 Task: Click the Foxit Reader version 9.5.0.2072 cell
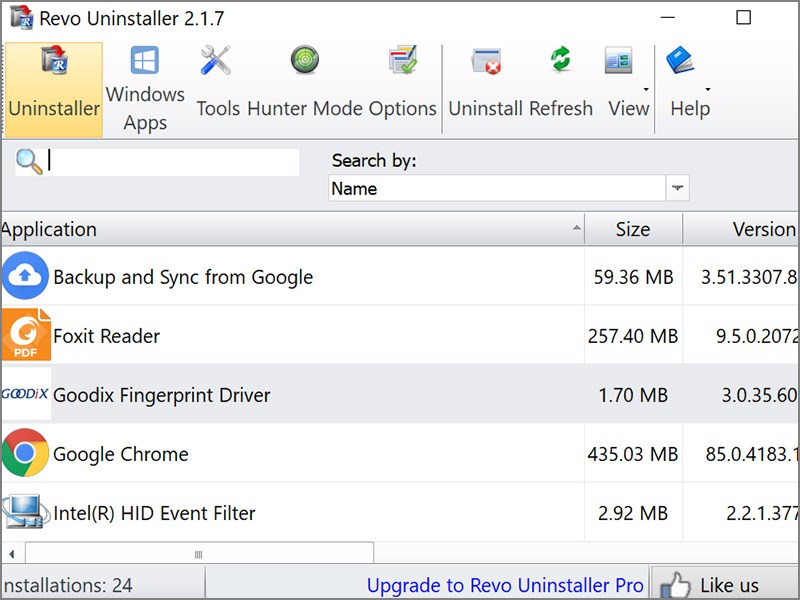pyautogui.click(x=741, y=336)
